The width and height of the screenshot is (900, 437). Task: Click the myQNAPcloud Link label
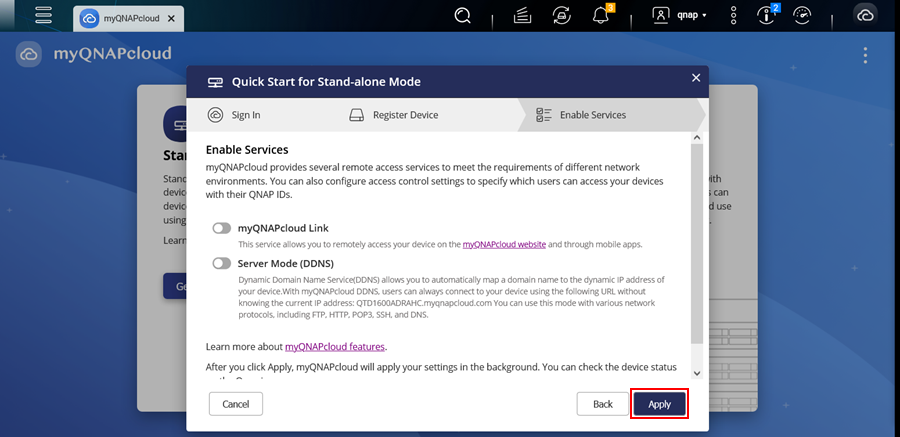click(283, 228)
